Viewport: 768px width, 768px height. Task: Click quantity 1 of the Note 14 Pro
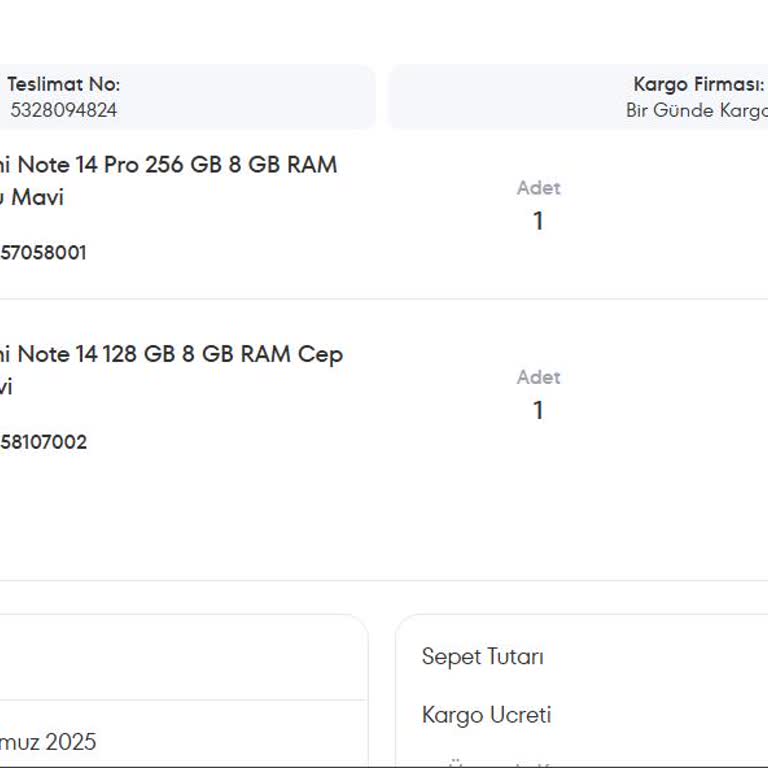(538, 221)
